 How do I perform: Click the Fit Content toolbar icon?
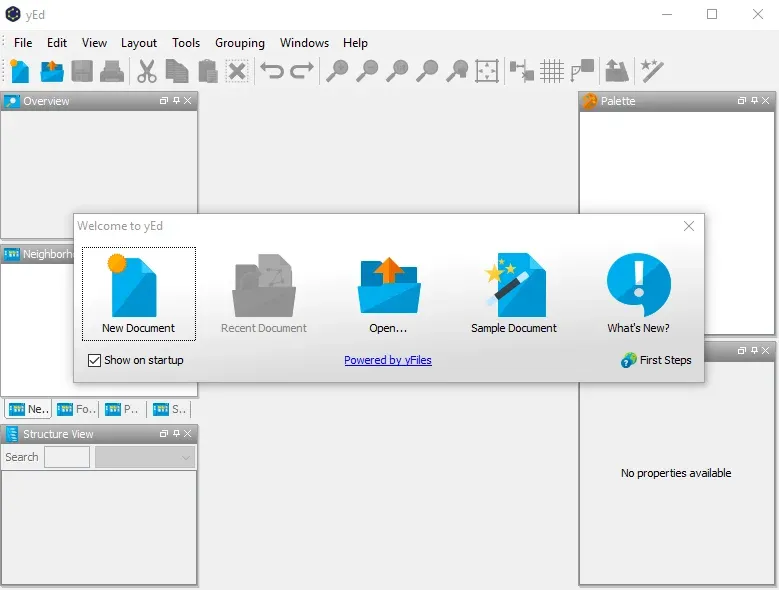[487, 71]
